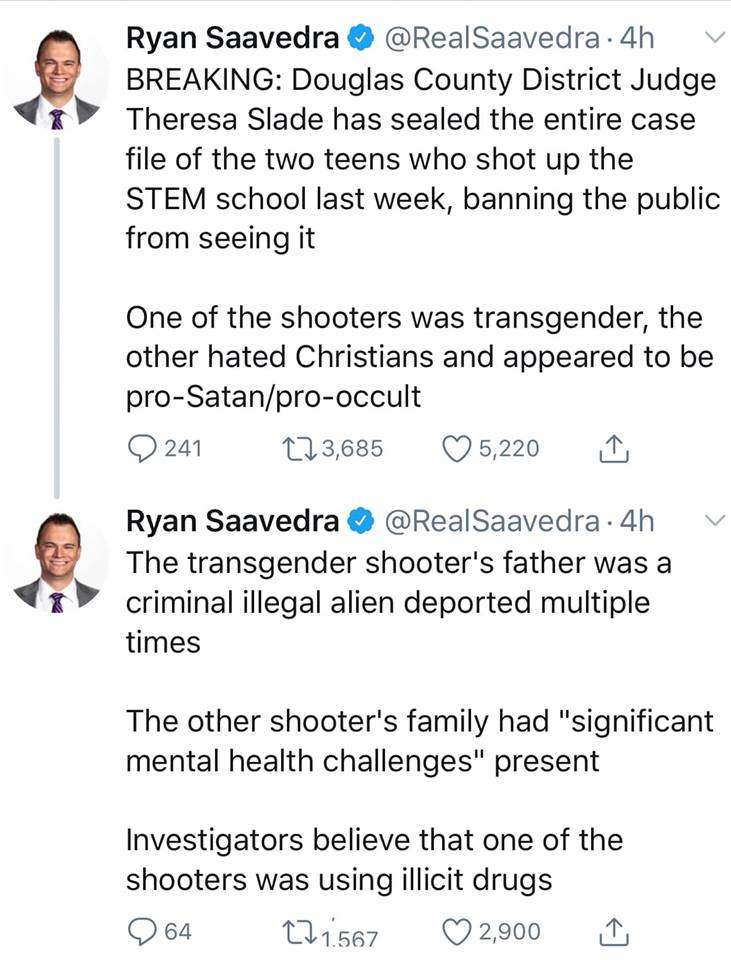Reply to the first tweet about Judge Theresa Slade

142,449
